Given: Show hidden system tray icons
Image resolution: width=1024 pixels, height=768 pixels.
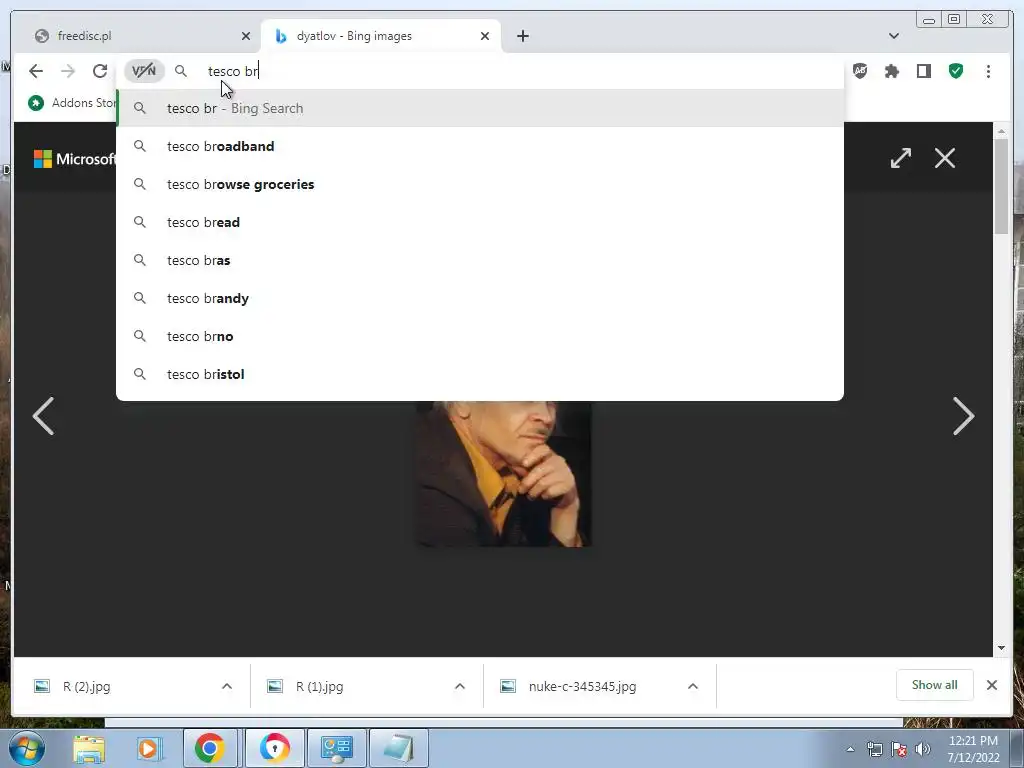Looking at the screenshot, I should point(850,749).
